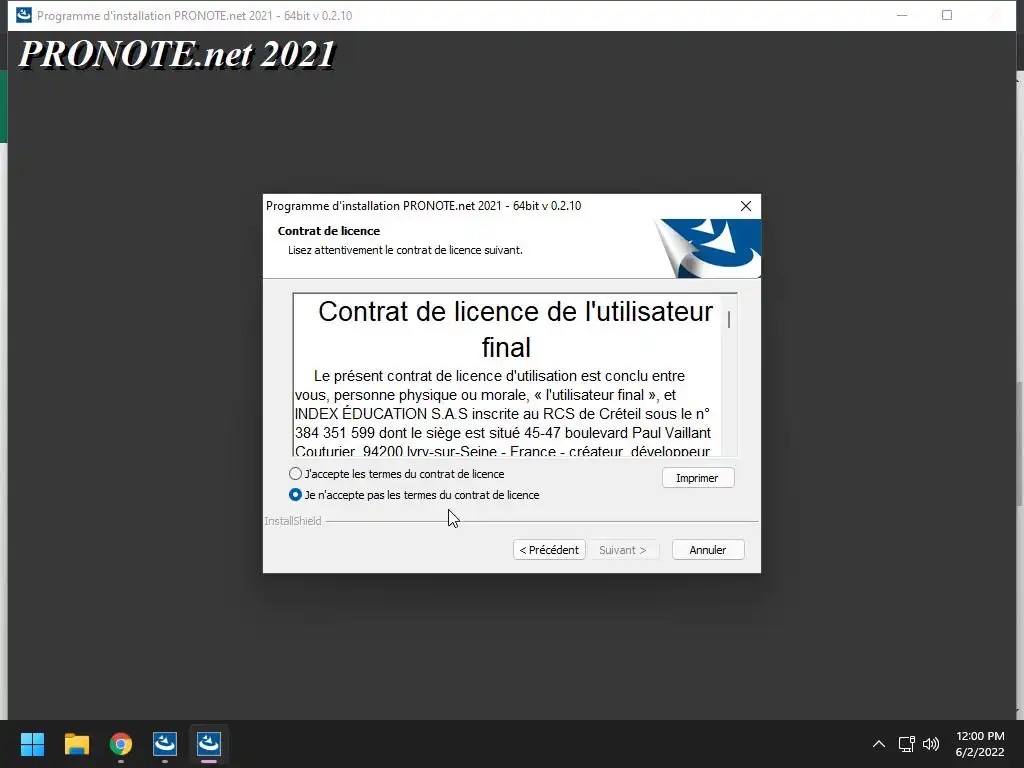Open Google Chrome from the taskbar

point(121,744)
